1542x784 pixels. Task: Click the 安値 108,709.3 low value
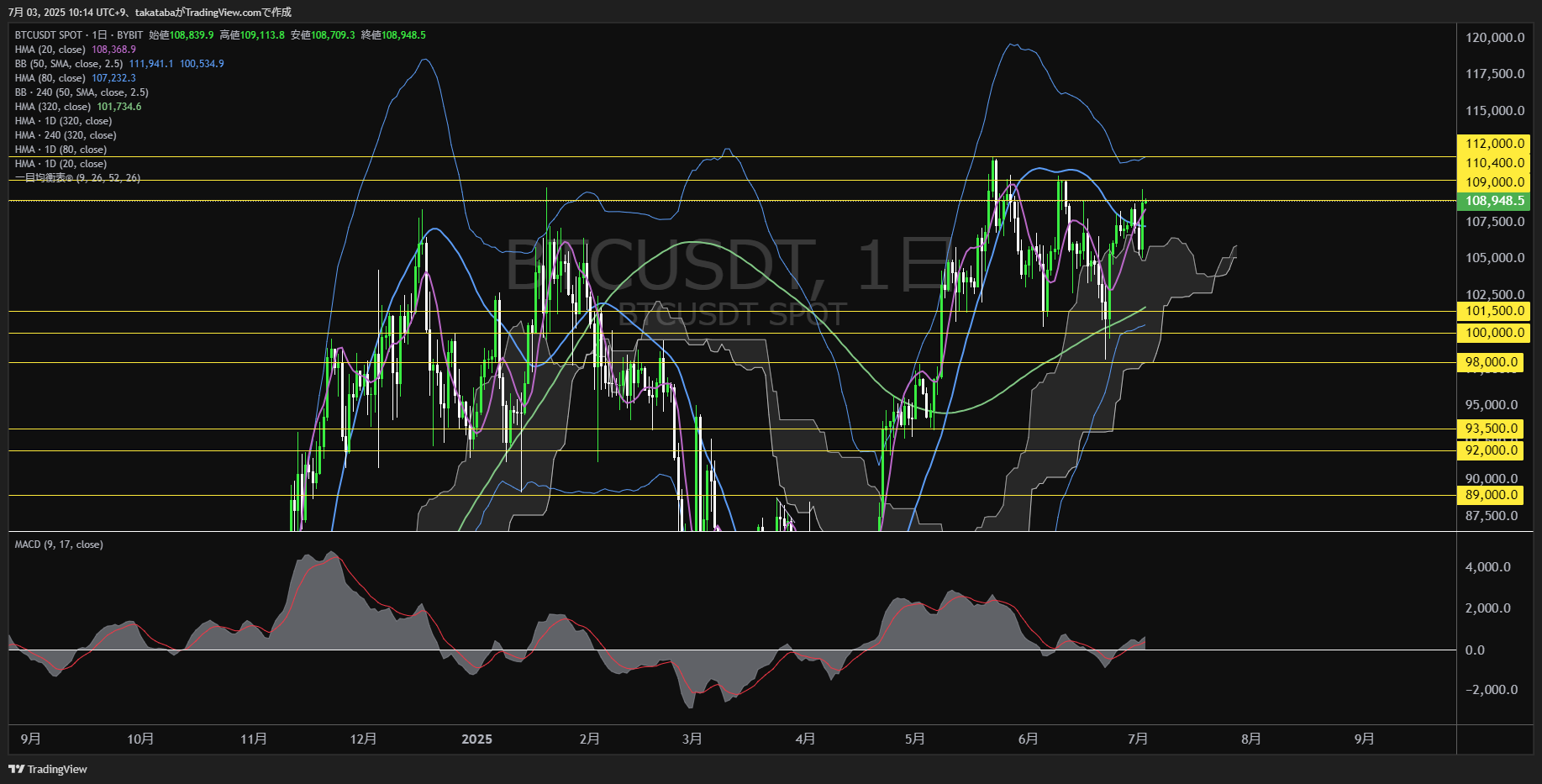323,35
